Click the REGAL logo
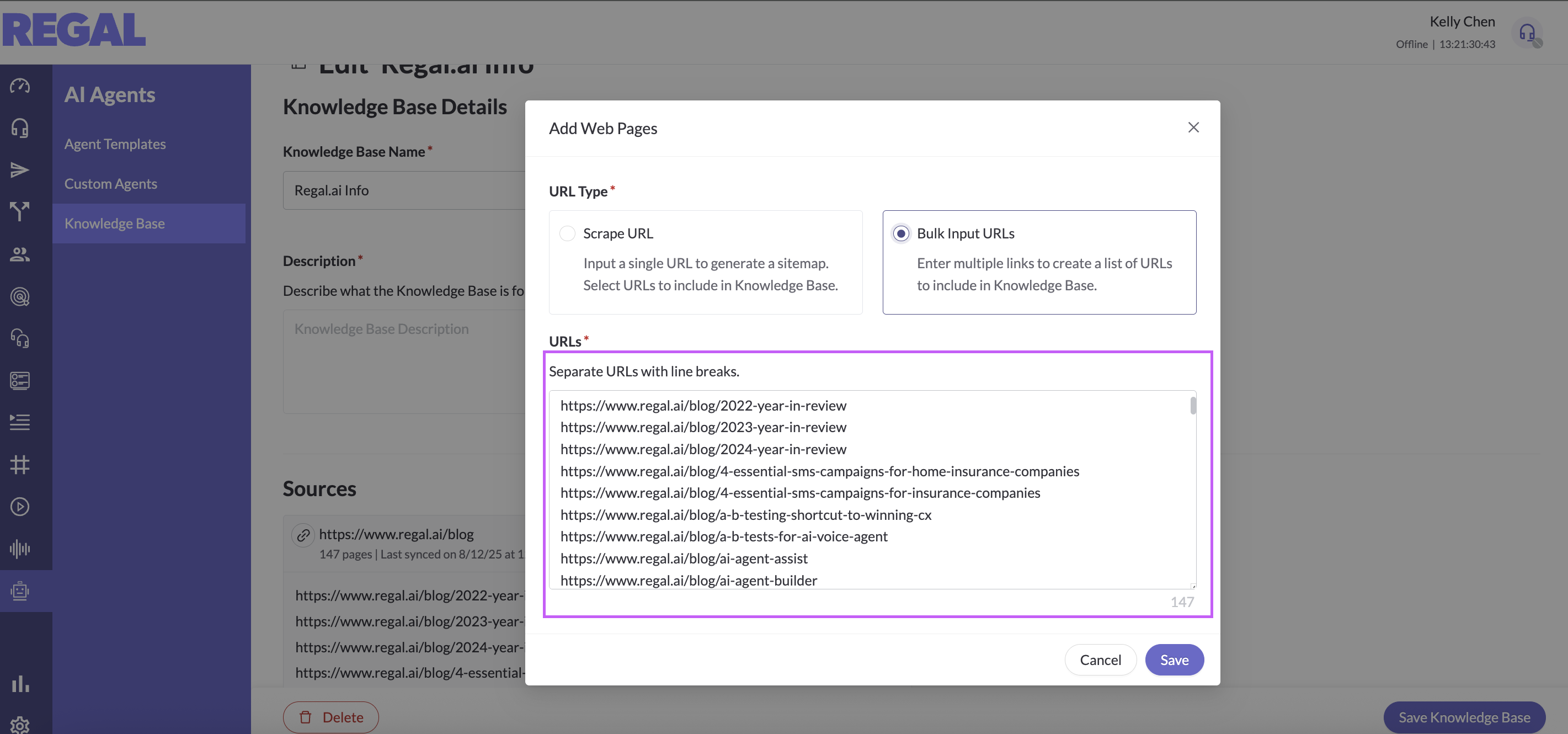1568x734 pixels. click(x=73, y=30)
